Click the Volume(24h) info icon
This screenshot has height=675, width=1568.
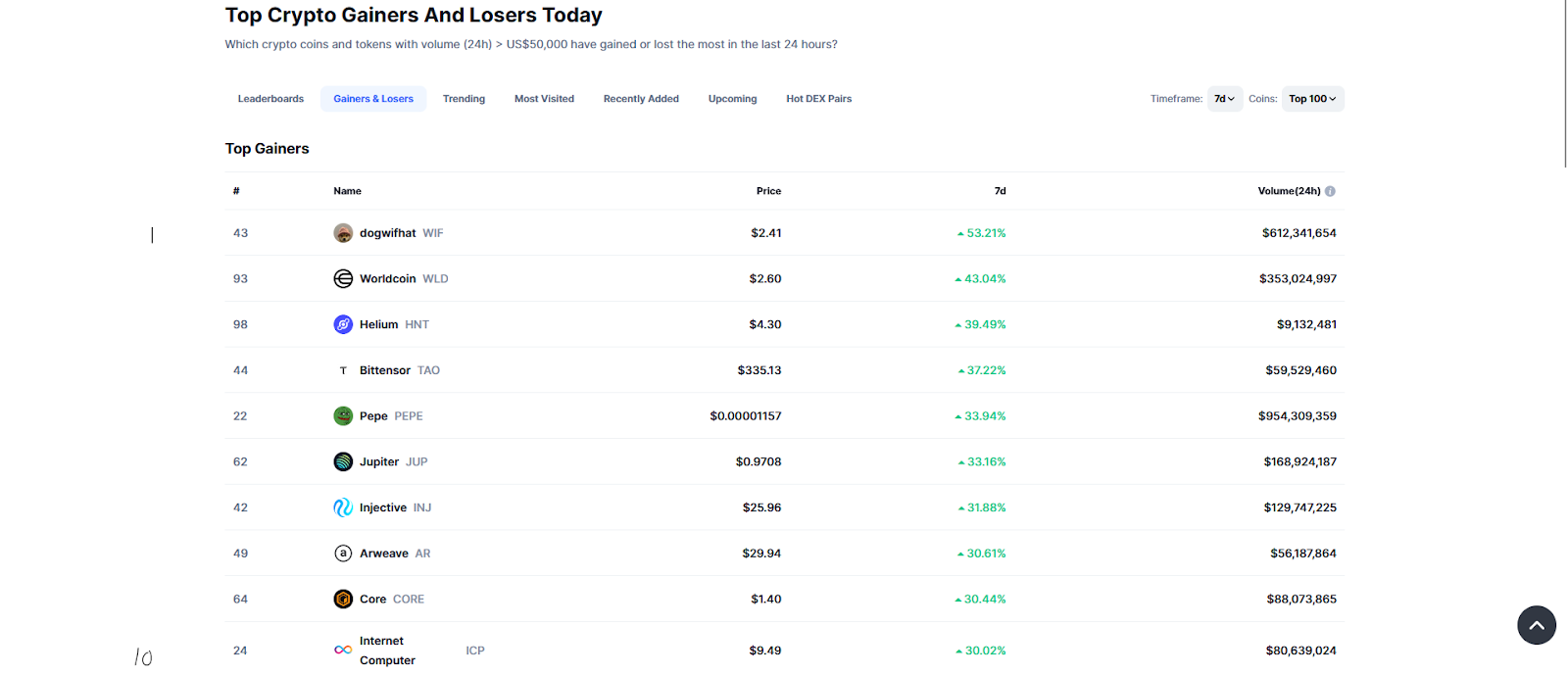click(1330, 191)
